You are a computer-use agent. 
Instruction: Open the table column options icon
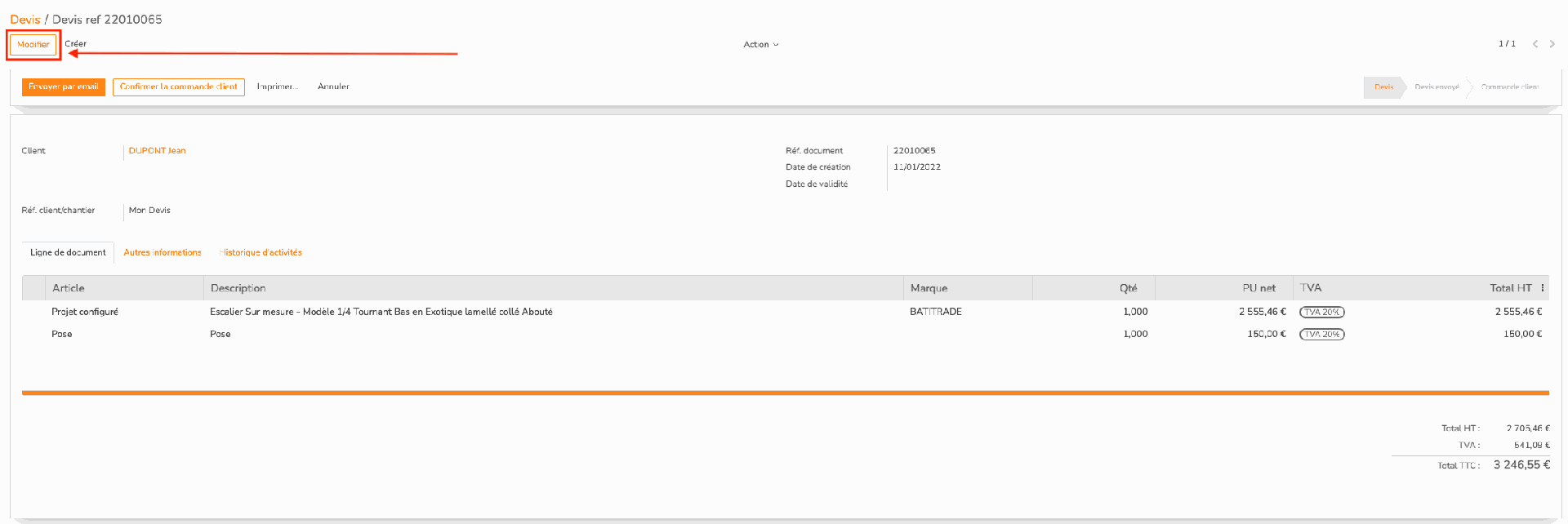point(1543,288)
